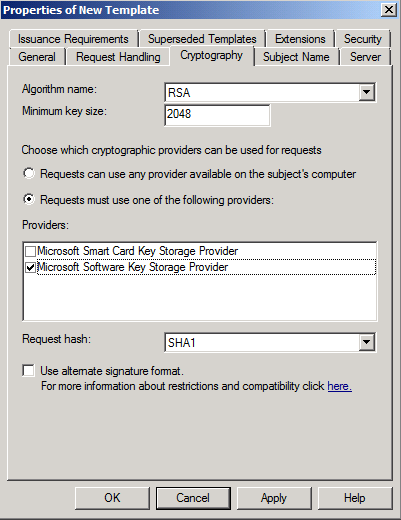Enable Use alternate signature format checkbox
The image size is (401, 520).
[x=28, y=371]
